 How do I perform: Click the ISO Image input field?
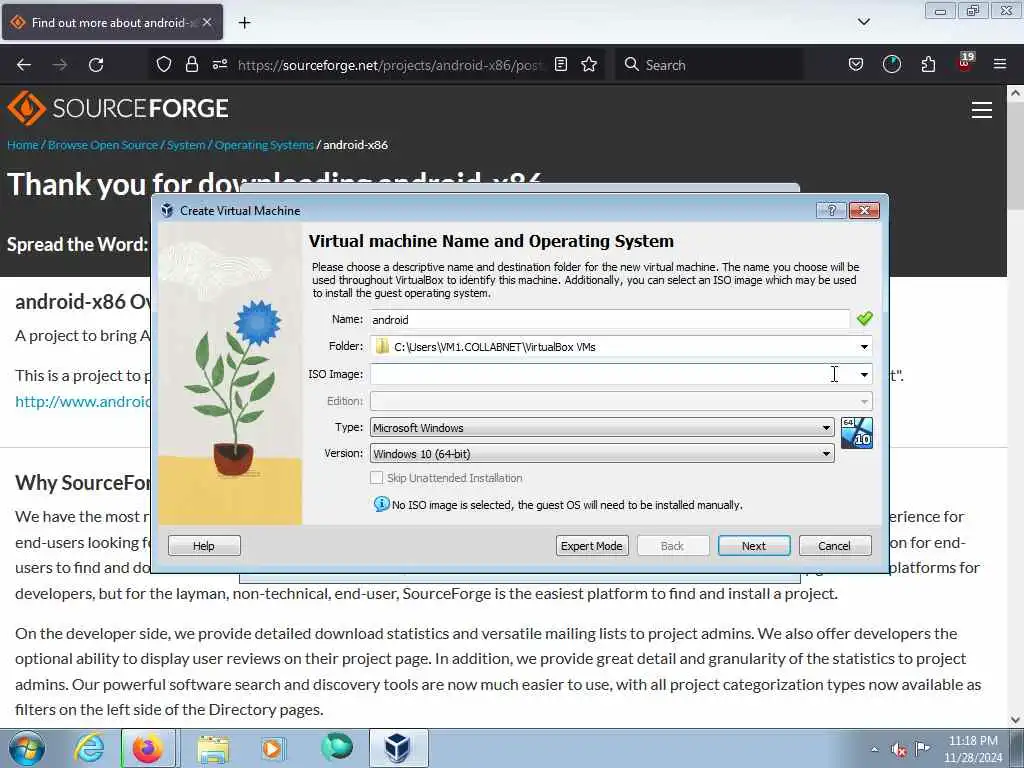pyautogui.click(x=613, y=374)
